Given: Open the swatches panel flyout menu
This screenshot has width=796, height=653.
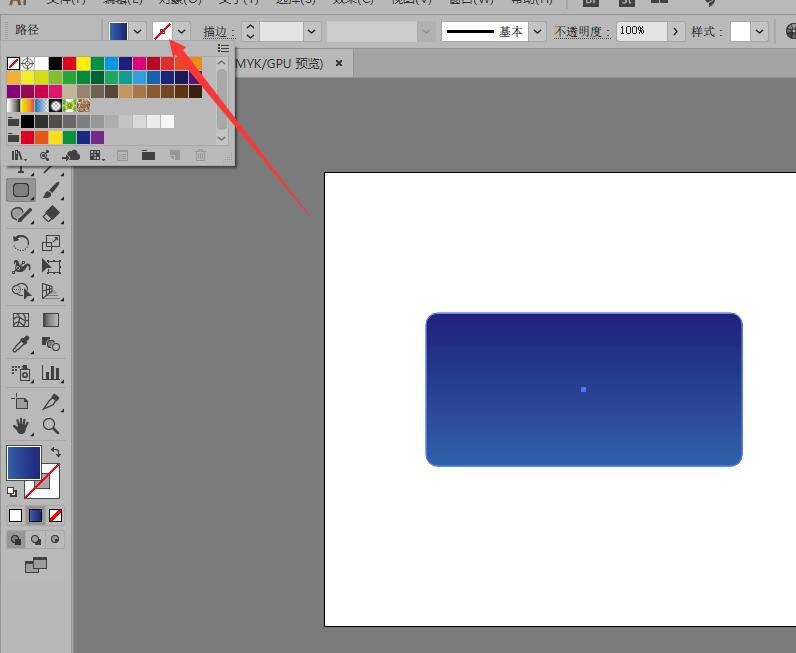Looking at the screenshot, I should coord(223,48).
